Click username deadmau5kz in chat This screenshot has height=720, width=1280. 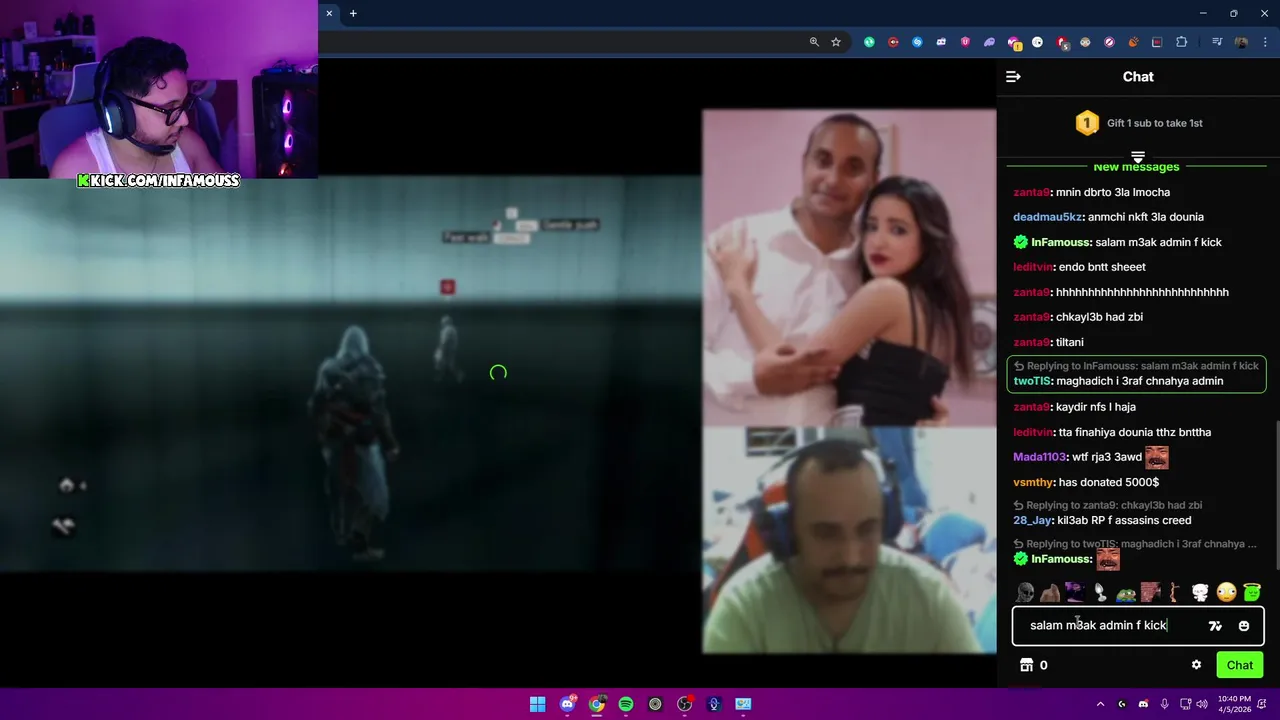click(x=1047, y=217)
